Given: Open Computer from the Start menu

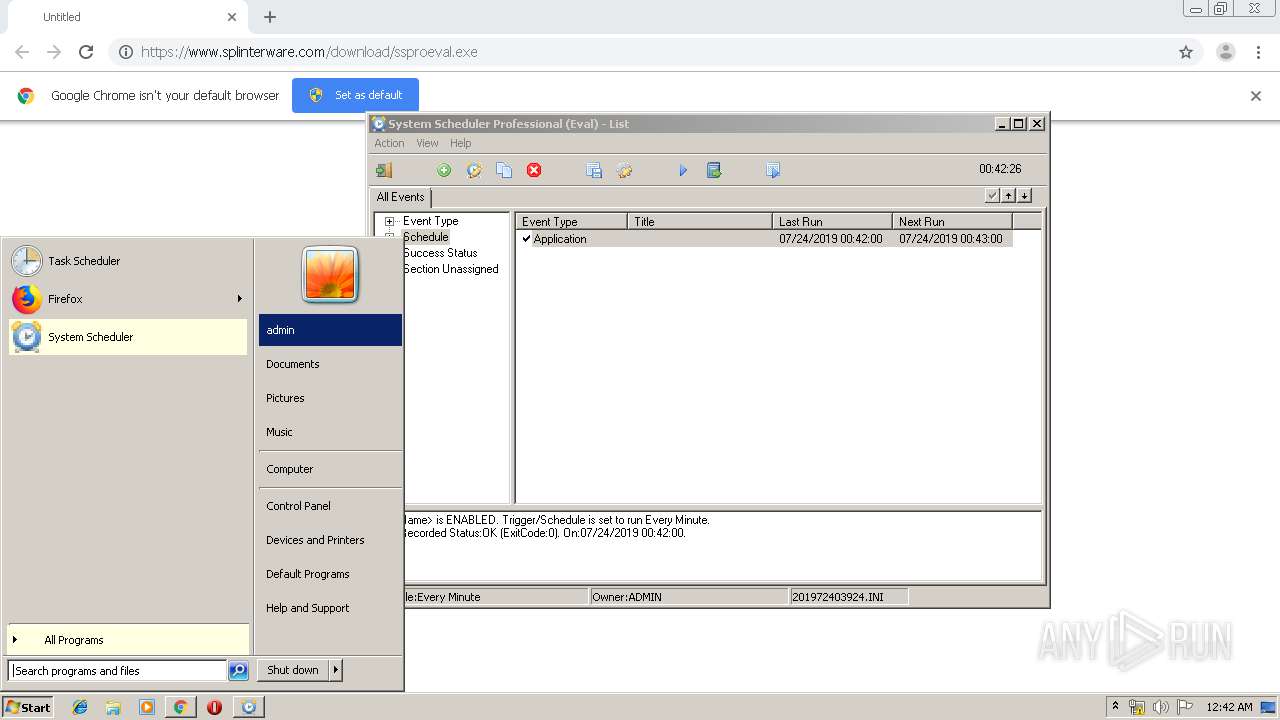Looking at the screenshot, I should tap(330, 469).
